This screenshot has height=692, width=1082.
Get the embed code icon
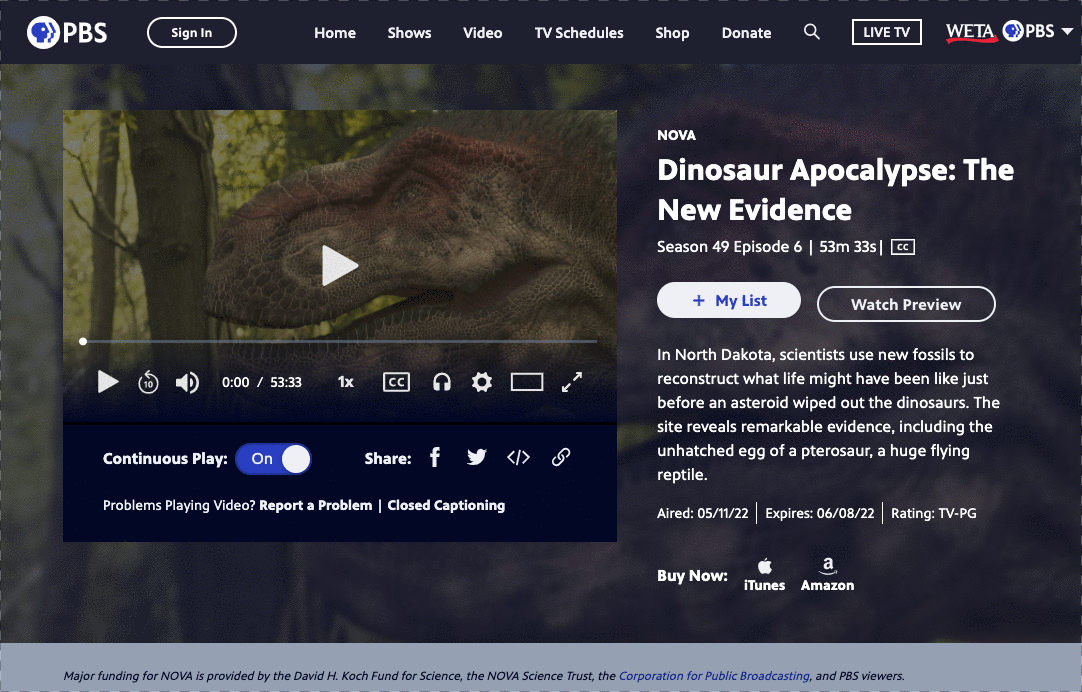[518, 457]
